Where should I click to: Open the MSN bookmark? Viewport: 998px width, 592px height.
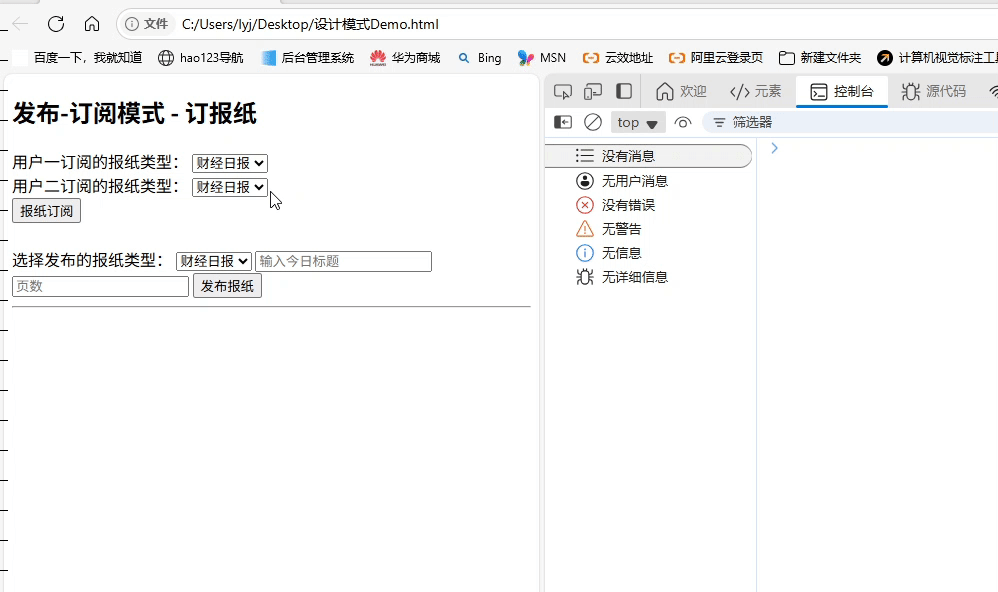coord(542,58)
